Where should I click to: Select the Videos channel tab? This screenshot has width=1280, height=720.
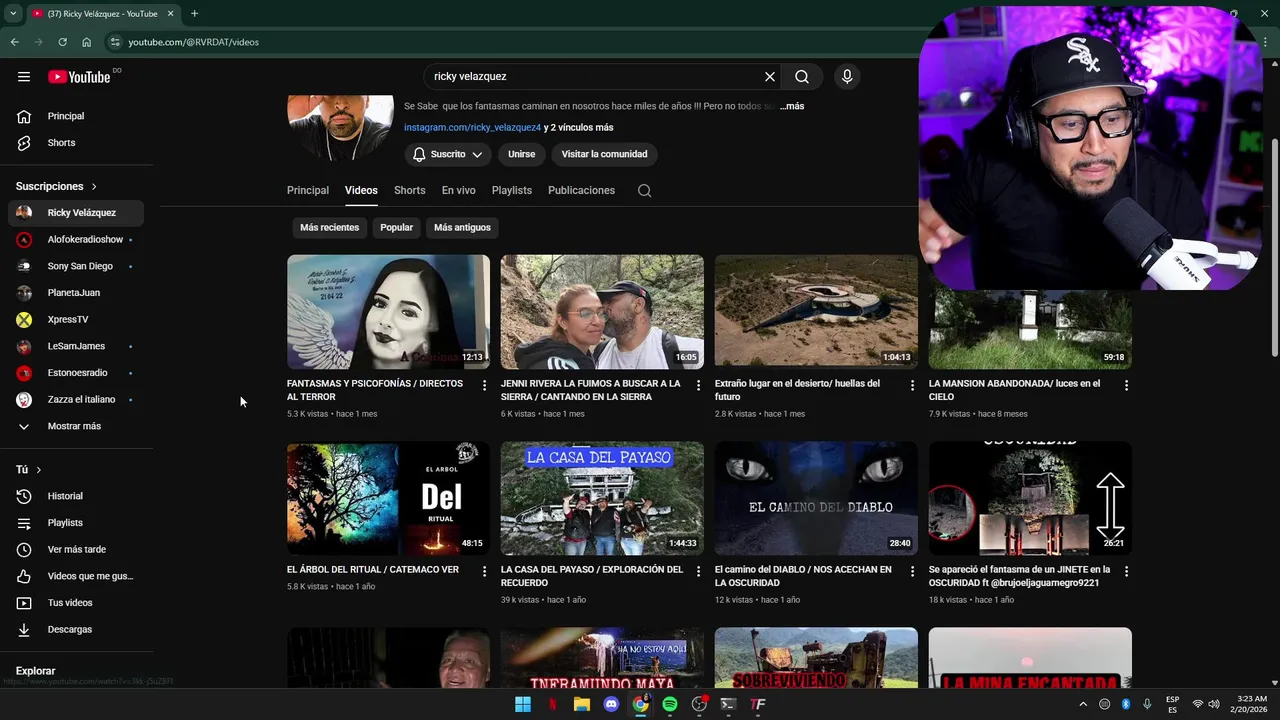point(361,190)
